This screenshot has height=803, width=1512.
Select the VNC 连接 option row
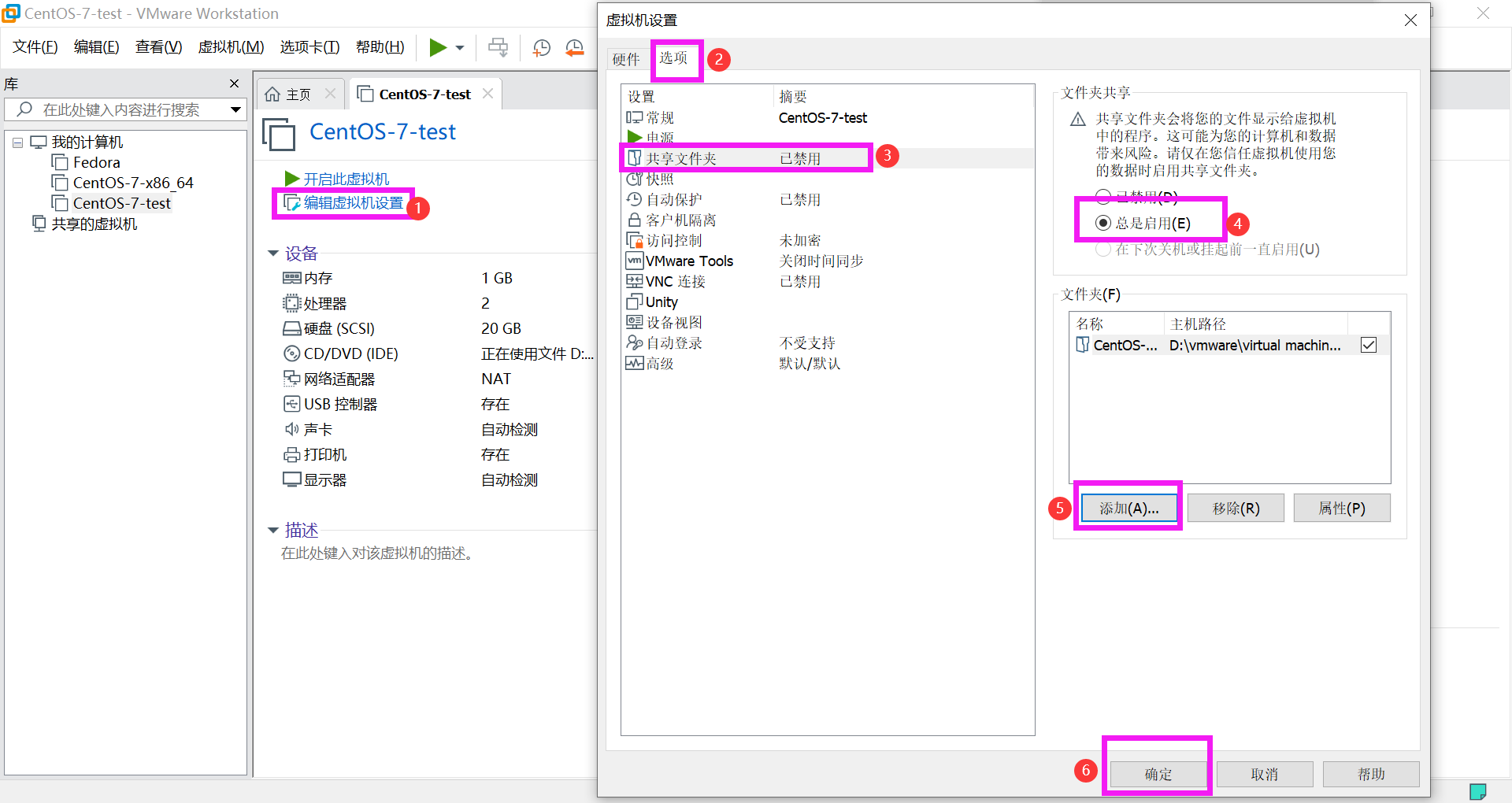pos(827,282)
